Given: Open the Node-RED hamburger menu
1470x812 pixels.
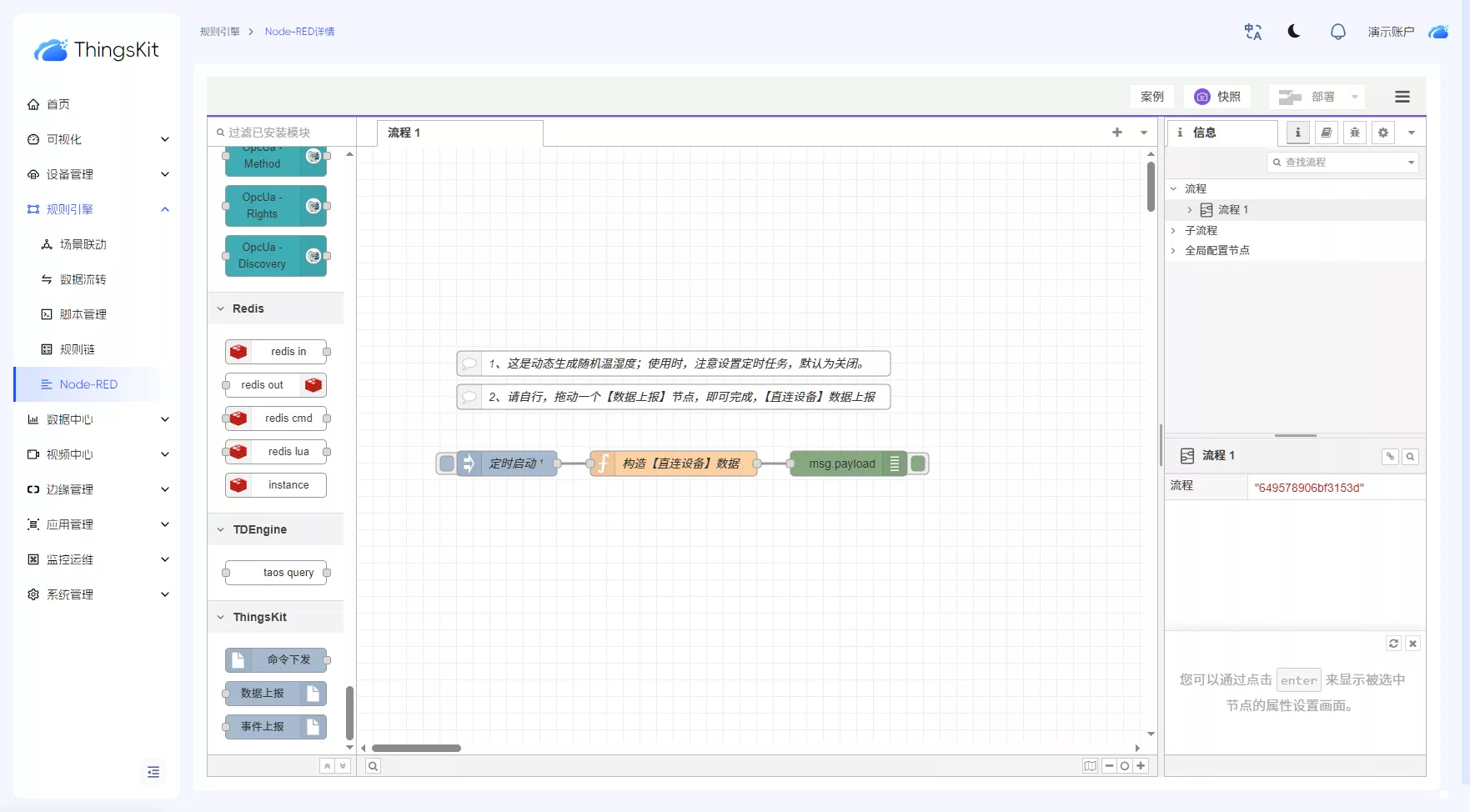Looking at the screenshot, I should [1402, 97].
